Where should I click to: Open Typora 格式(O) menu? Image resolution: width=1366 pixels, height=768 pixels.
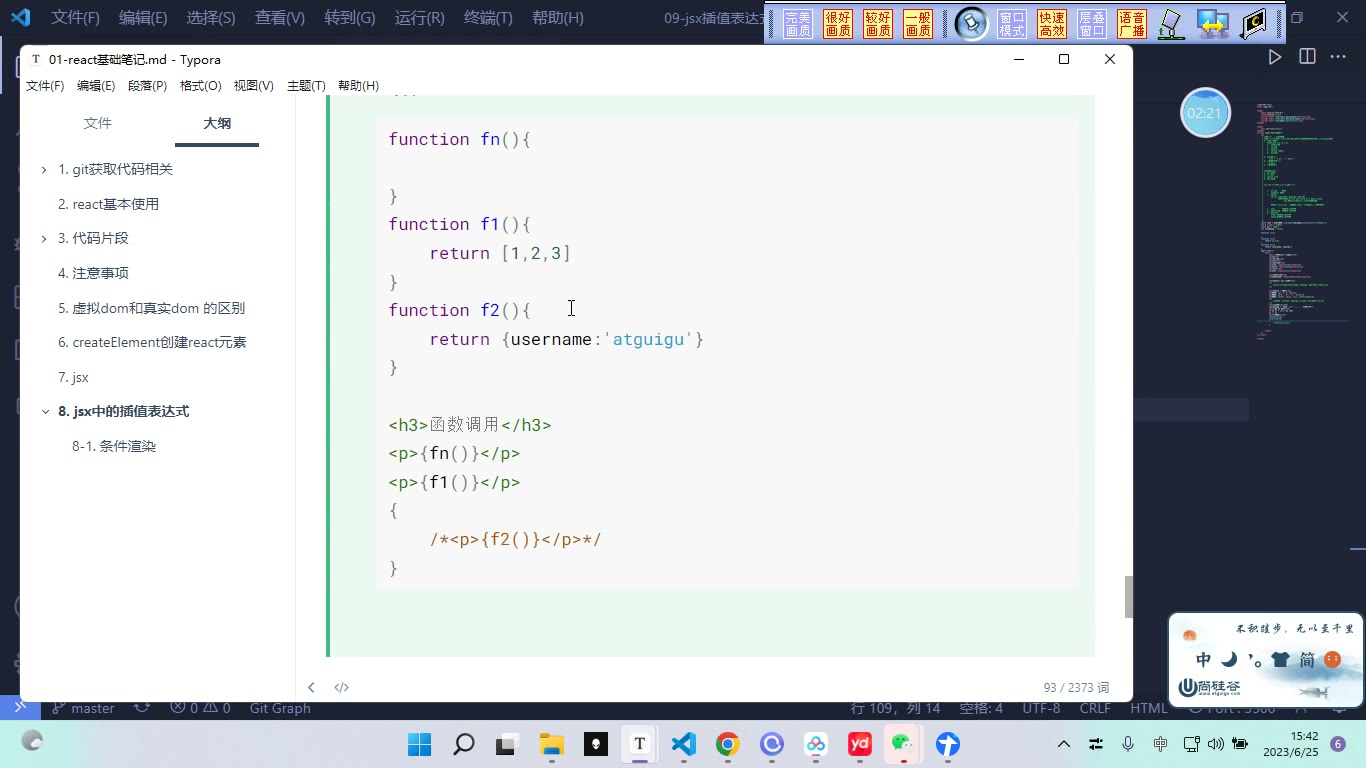click(x=200, y=86)
